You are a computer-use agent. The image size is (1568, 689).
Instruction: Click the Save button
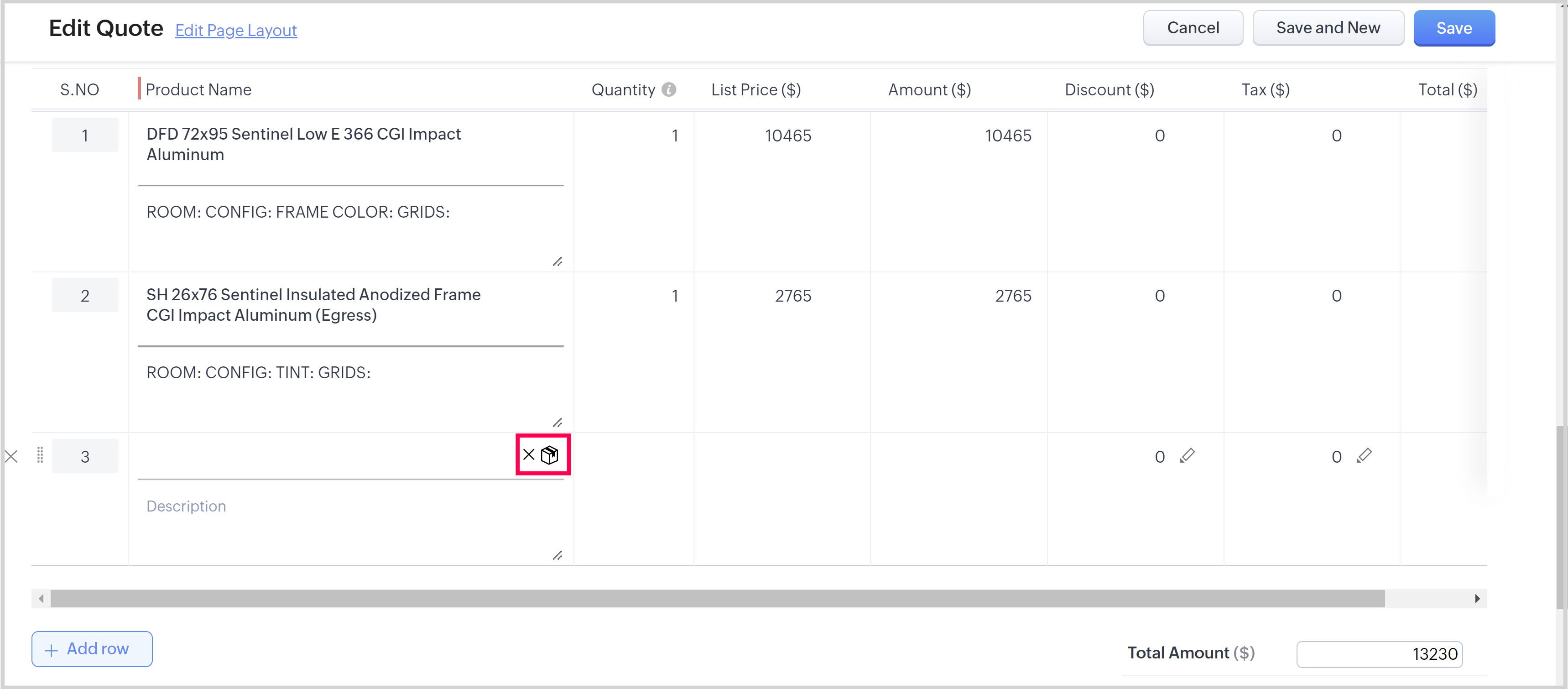point(1453,28)
